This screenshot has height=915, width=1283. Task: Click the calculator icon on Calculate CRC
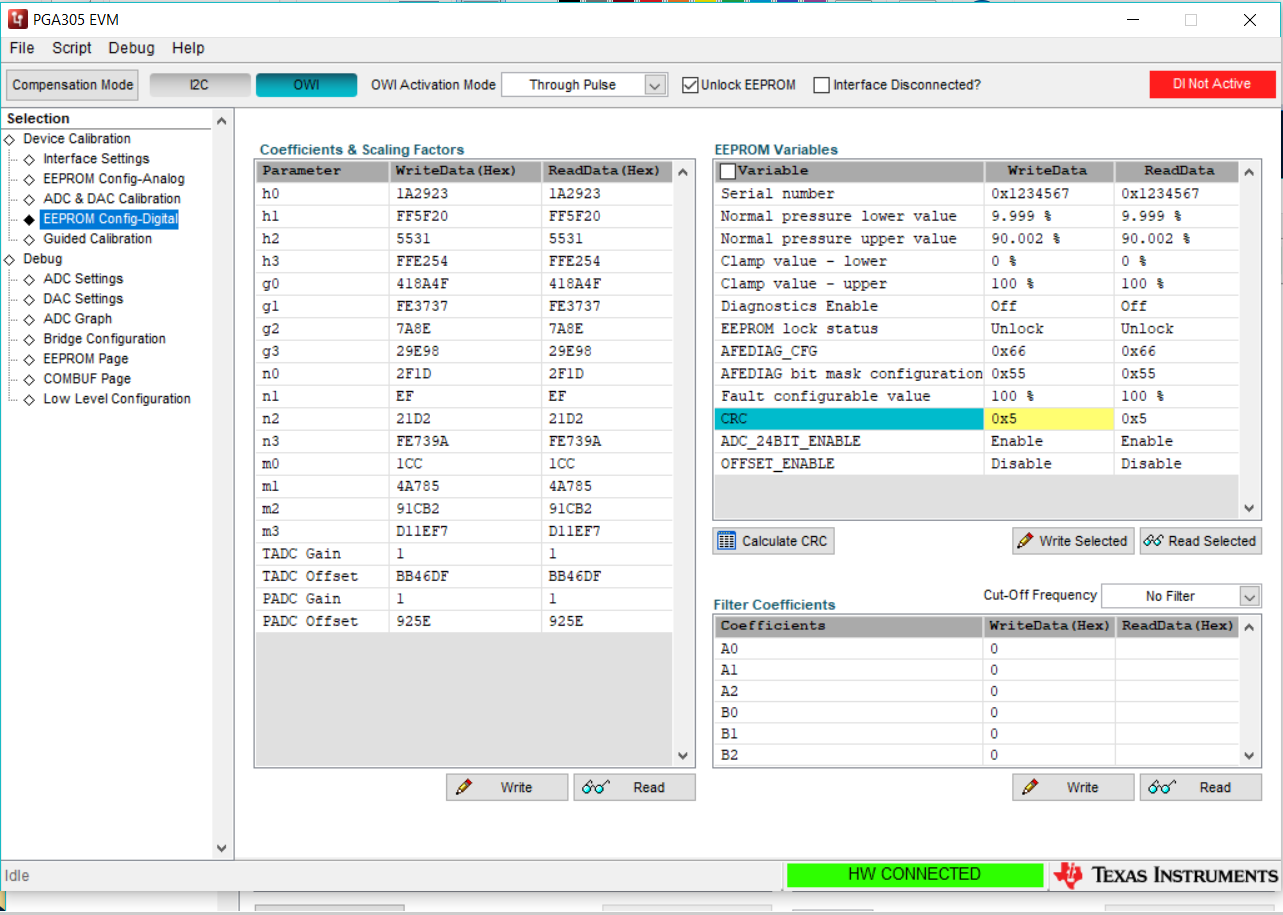(727, 541)
